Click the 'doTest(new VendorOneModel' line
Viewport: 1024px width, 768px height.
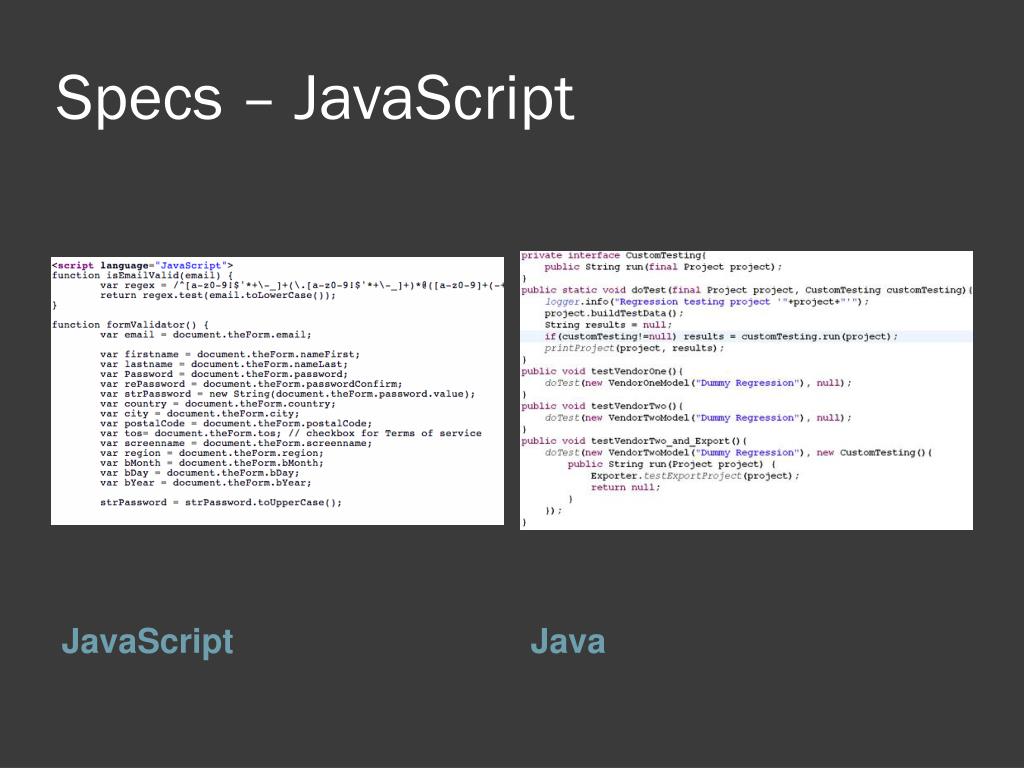[x=698, y=383]
